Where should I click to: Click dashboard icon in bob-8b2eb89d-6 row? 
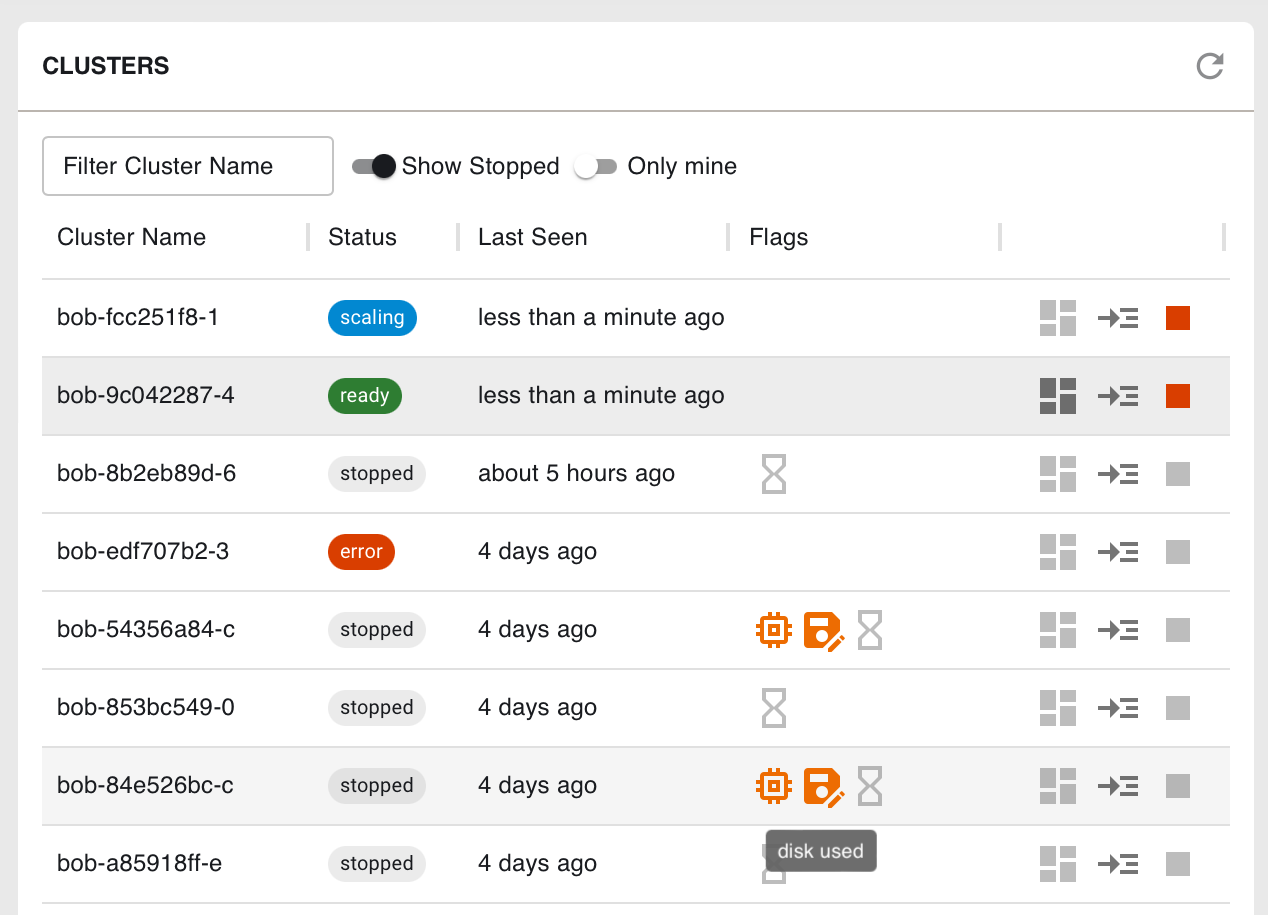pos(1058,474)
